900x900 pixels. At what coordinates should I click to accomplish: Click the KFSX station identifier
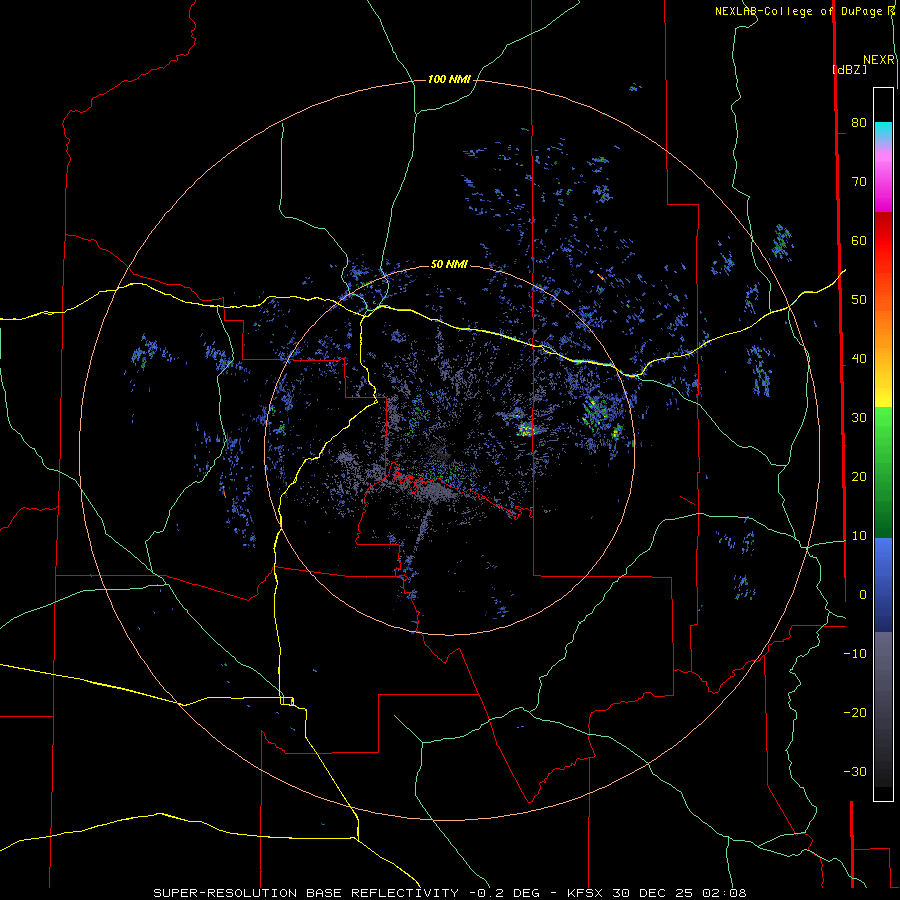(x=585, y=893)
